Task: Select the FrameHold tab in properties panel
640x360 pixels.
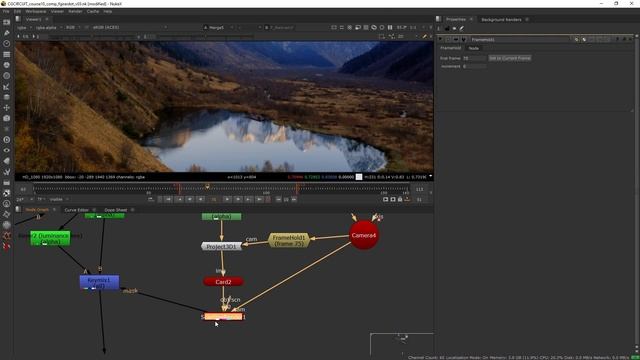Action: (451, 48)
